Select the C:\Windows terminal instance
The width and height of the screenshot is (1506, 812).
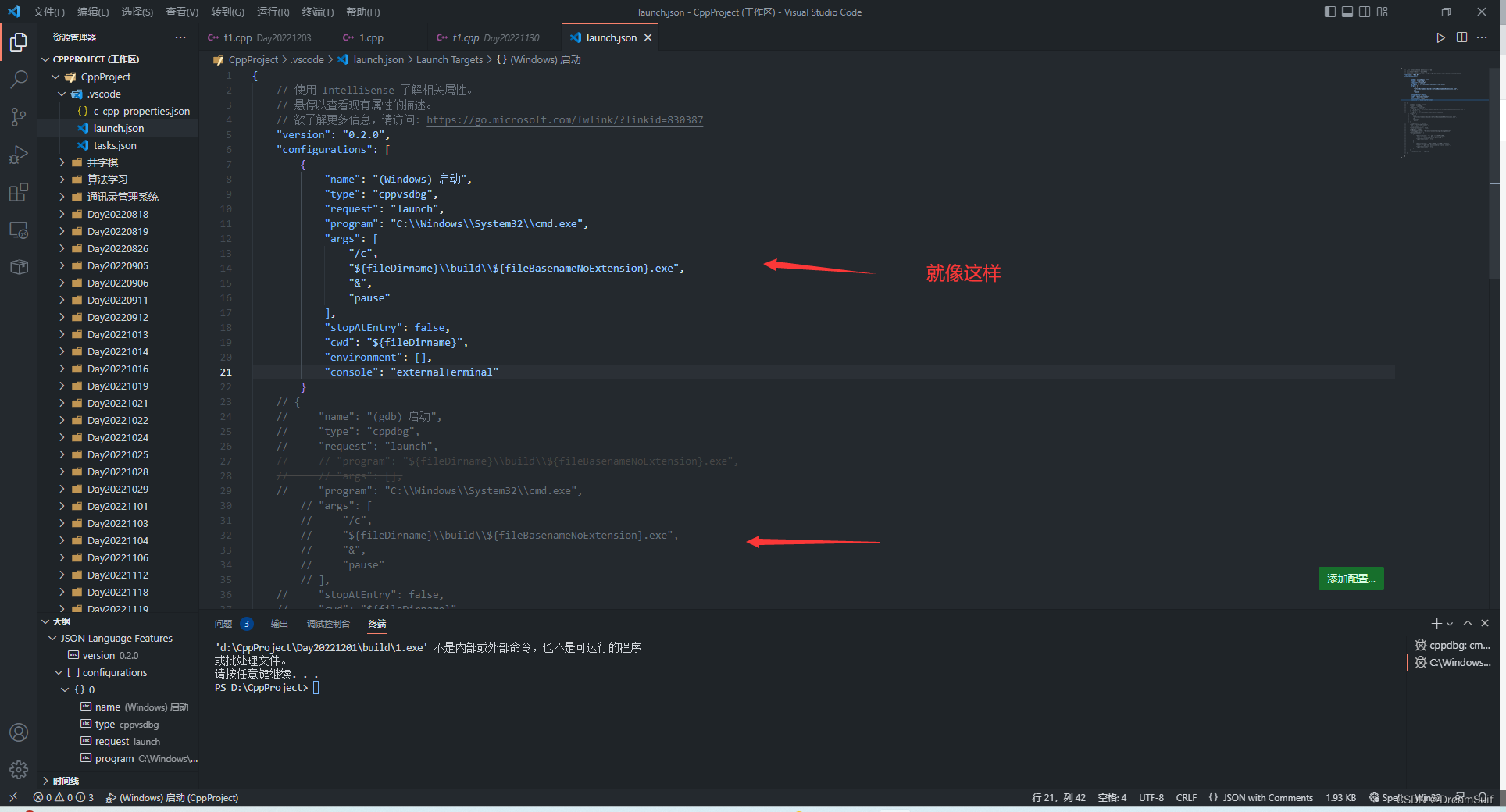click(1453, 662)
